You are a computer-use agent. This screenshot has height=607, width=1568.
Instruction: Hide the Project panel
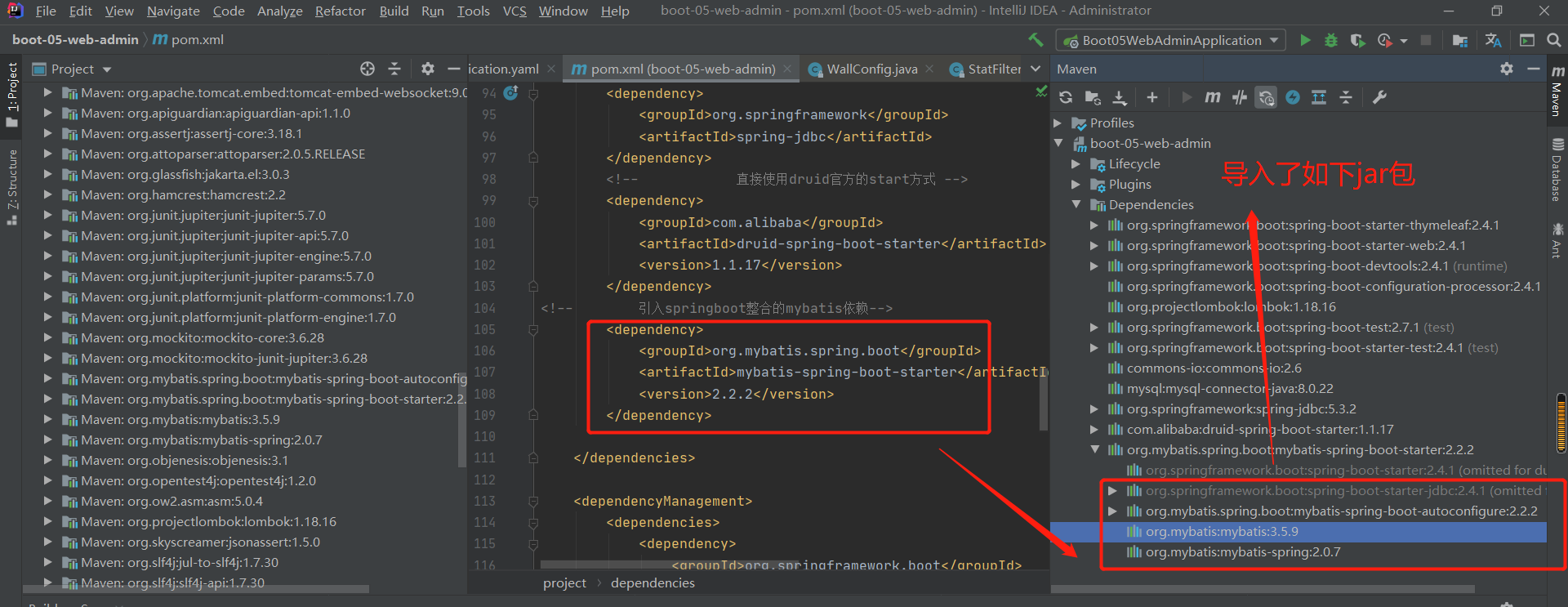(x=453, y=69)
